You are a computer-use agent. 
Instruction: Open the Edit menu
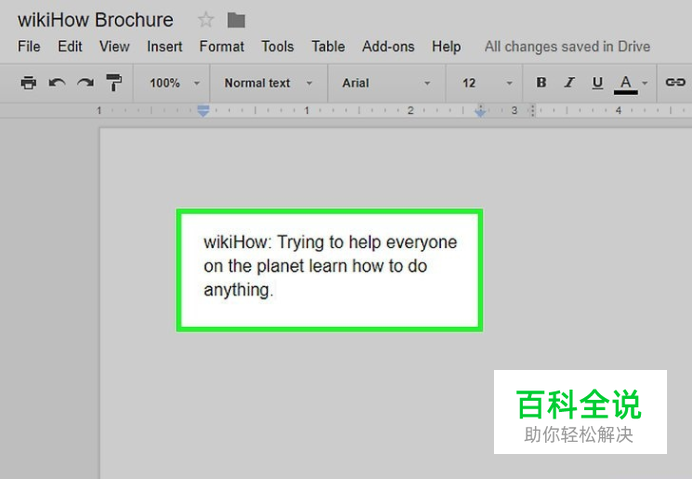tap(70, 46)
